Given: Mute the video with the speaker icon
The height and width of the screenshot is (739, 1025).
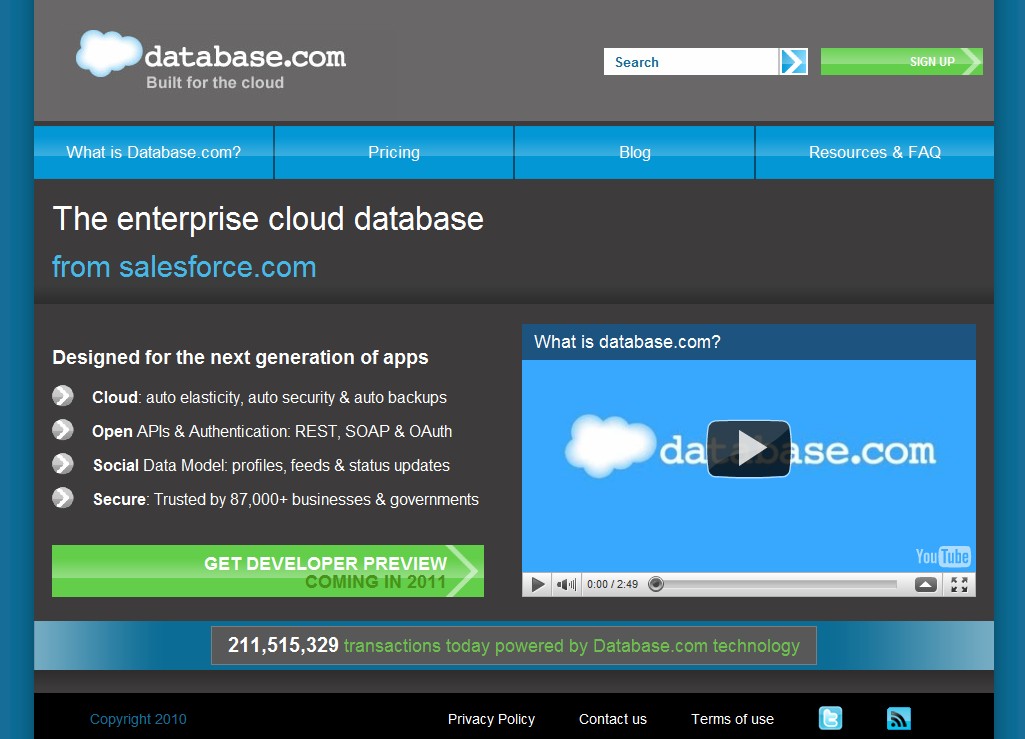Looking at the screenshot, I should pyautogui.click(x=566, y=584).
